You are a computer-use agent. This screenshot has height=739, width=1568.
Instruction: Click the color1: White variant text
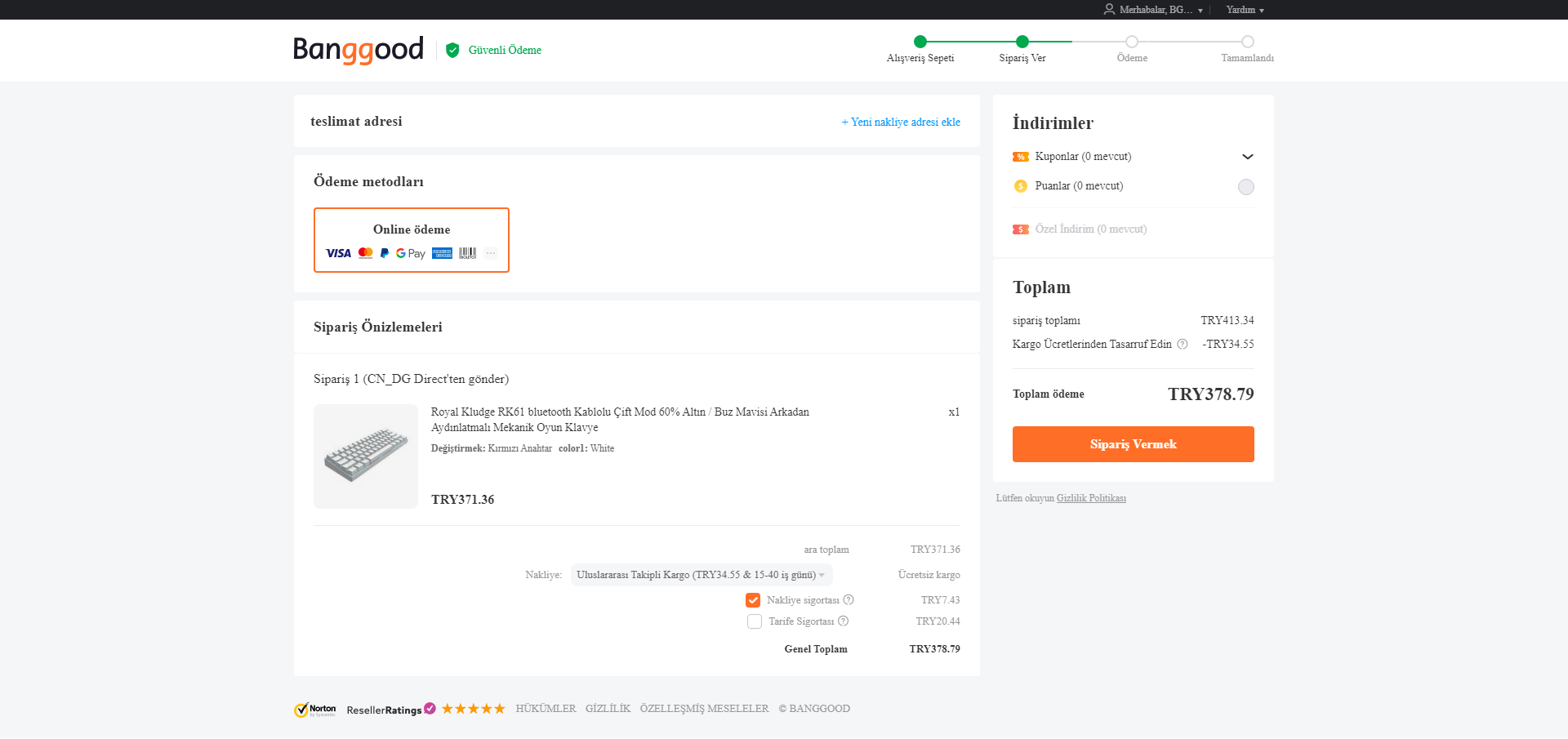(586, 448)
